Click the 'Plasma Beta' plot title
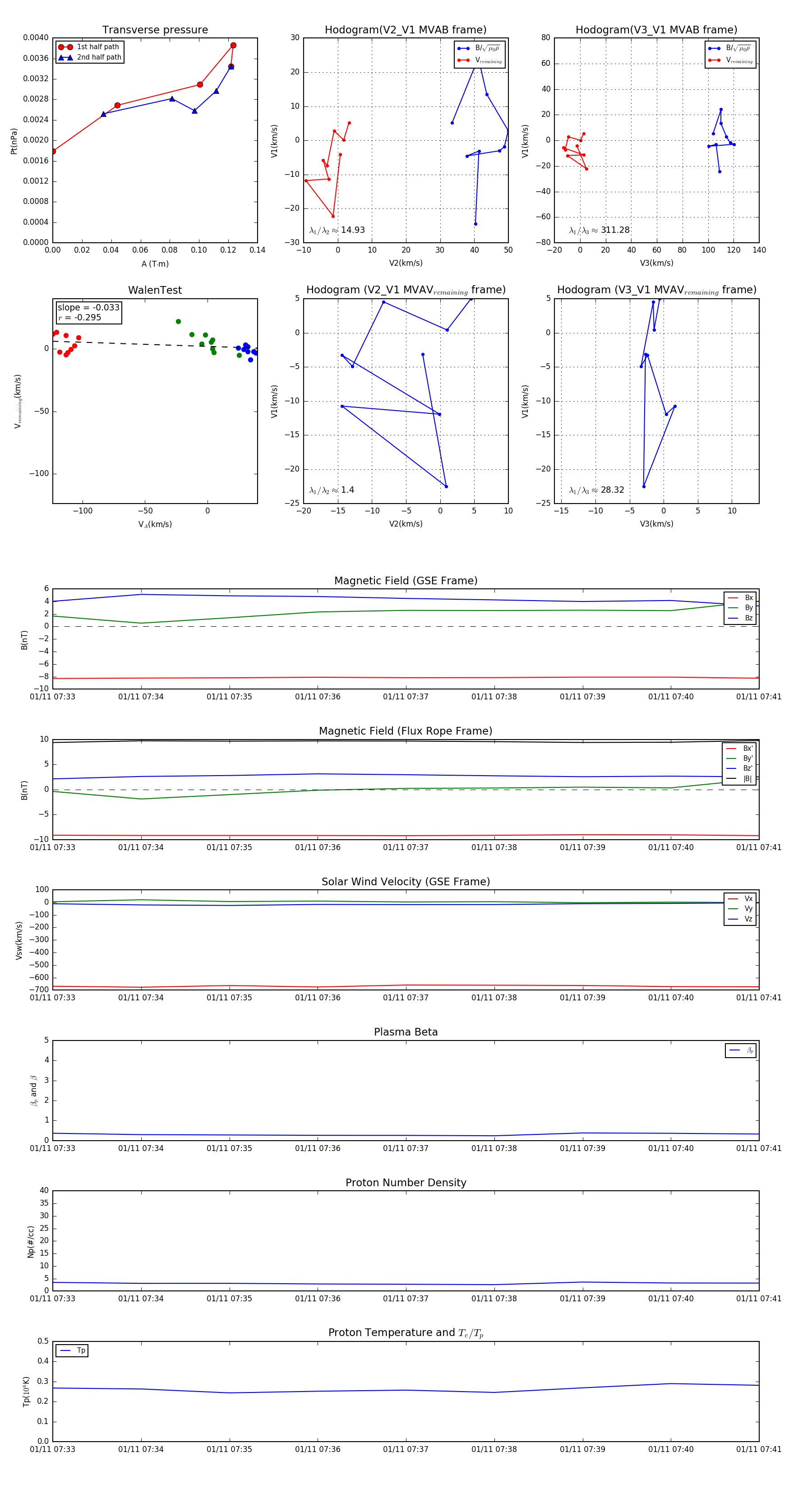The width and height of the screenshot is (812, 1489). [406, 1032]
